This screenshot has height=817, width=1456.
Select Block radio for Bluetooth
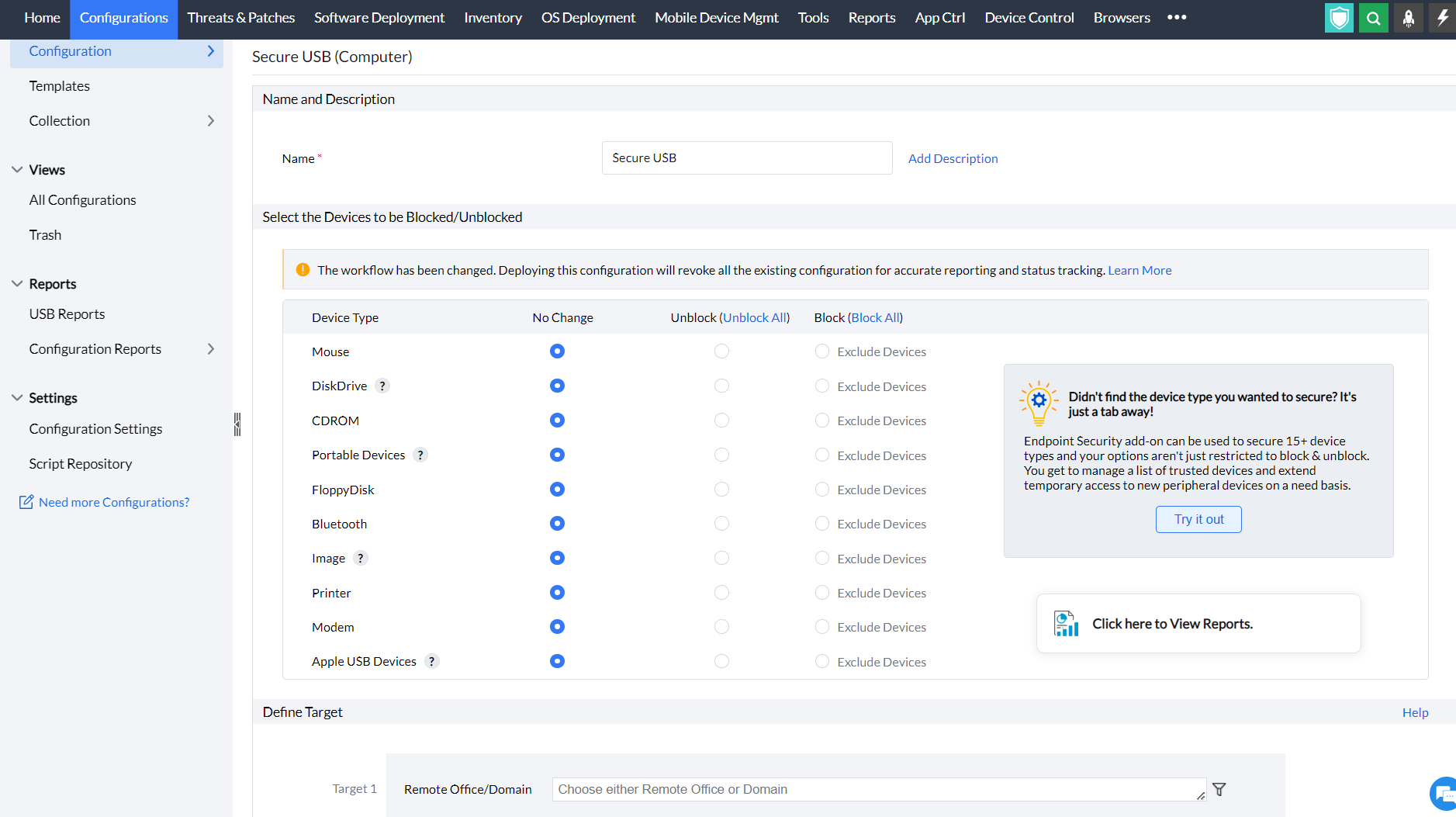(822, 524)
